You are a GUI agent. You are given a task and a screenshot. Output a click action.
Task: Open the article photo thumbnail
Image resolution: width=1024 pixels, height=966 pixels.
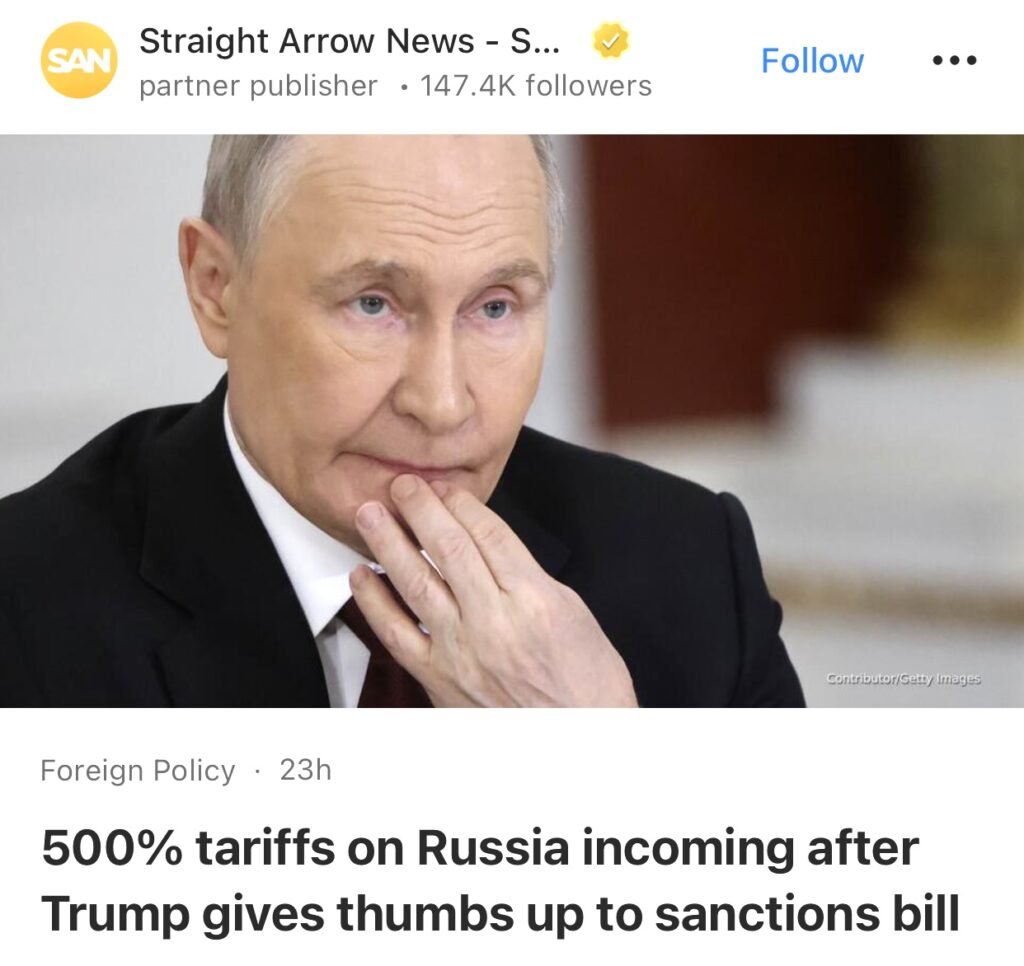[512, 421]
